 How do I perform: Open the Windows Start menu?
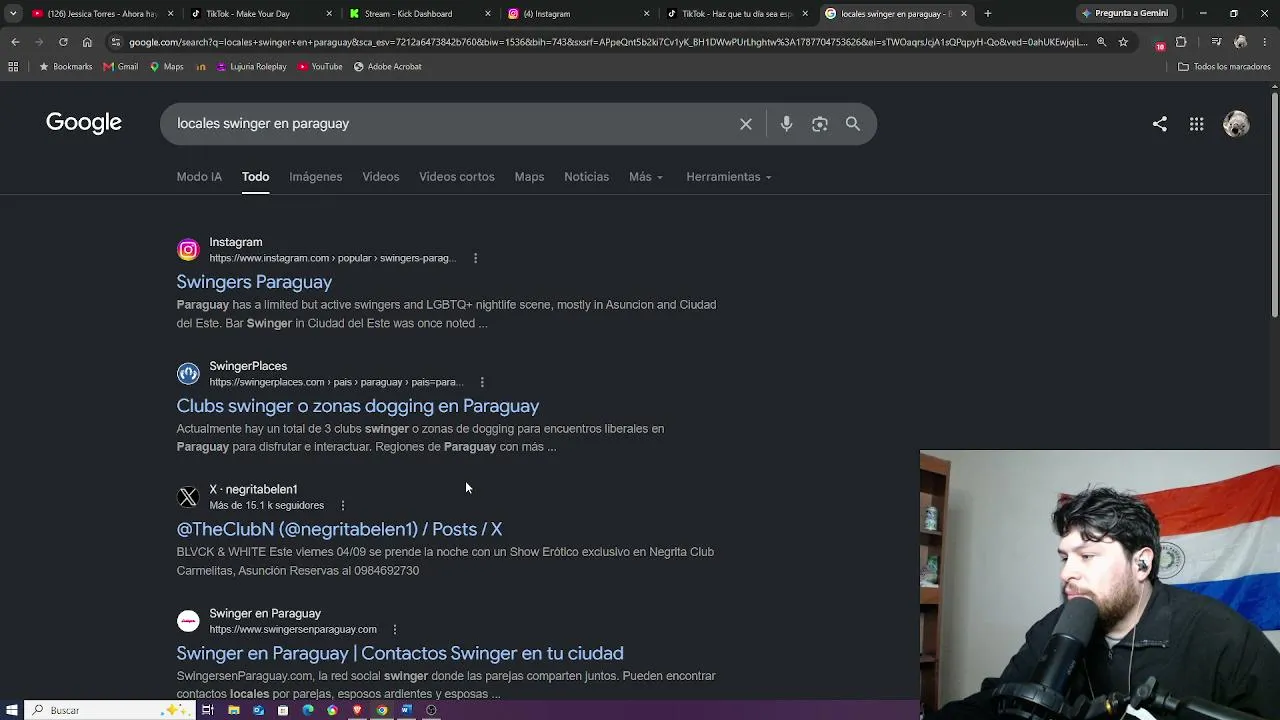(x=12, y=710)
